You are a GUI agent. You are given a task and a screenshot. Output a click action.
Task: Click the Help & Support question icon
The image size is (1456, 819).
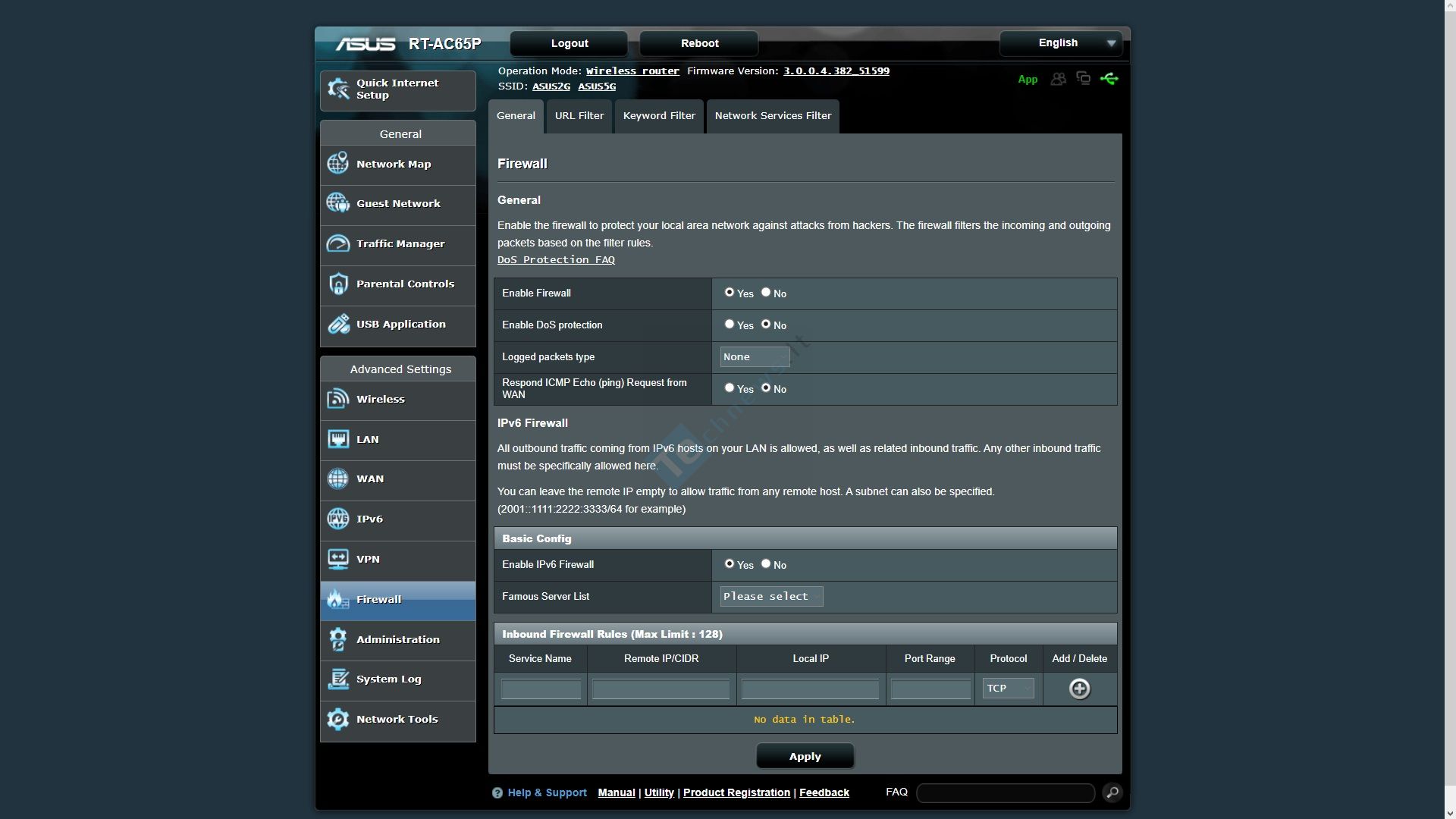coord(497,792)
